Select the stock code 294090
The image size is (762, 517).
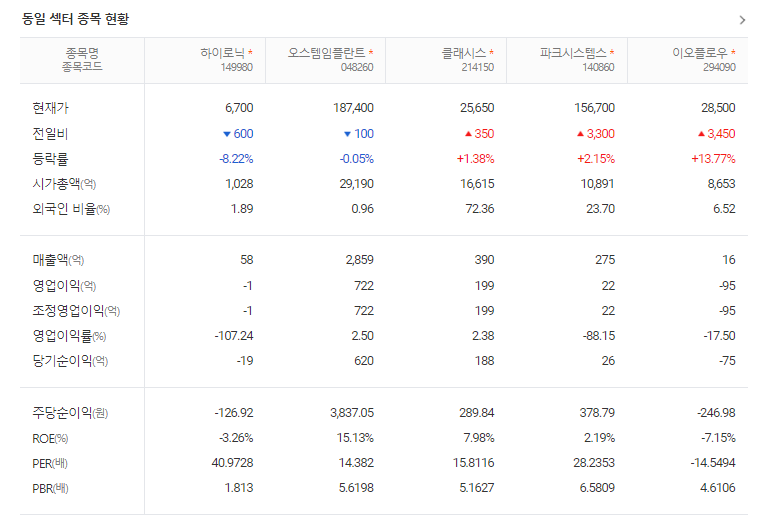click(719, 67)
